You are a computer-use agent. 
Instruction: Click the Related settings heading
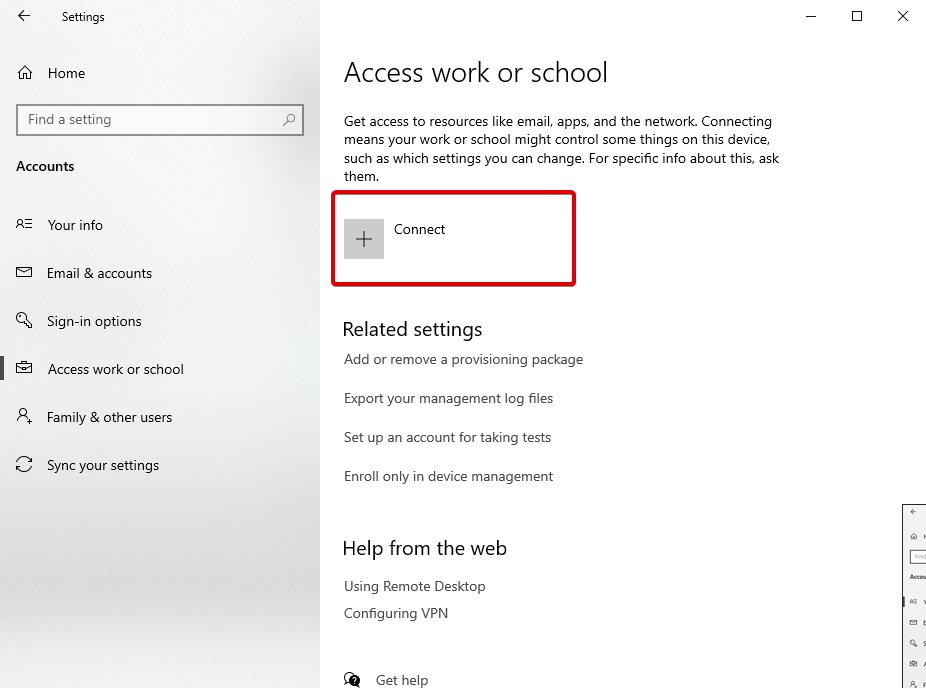point(412,329)
